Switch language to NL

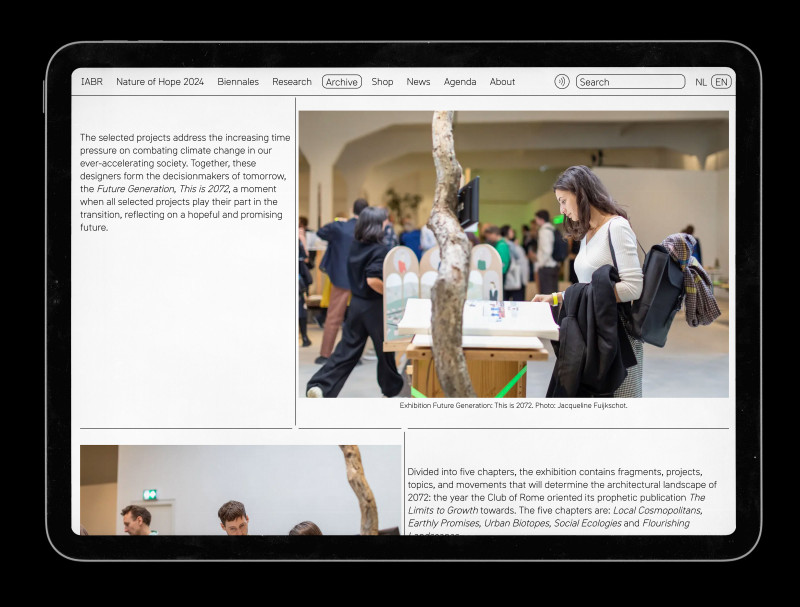[701, 82]
